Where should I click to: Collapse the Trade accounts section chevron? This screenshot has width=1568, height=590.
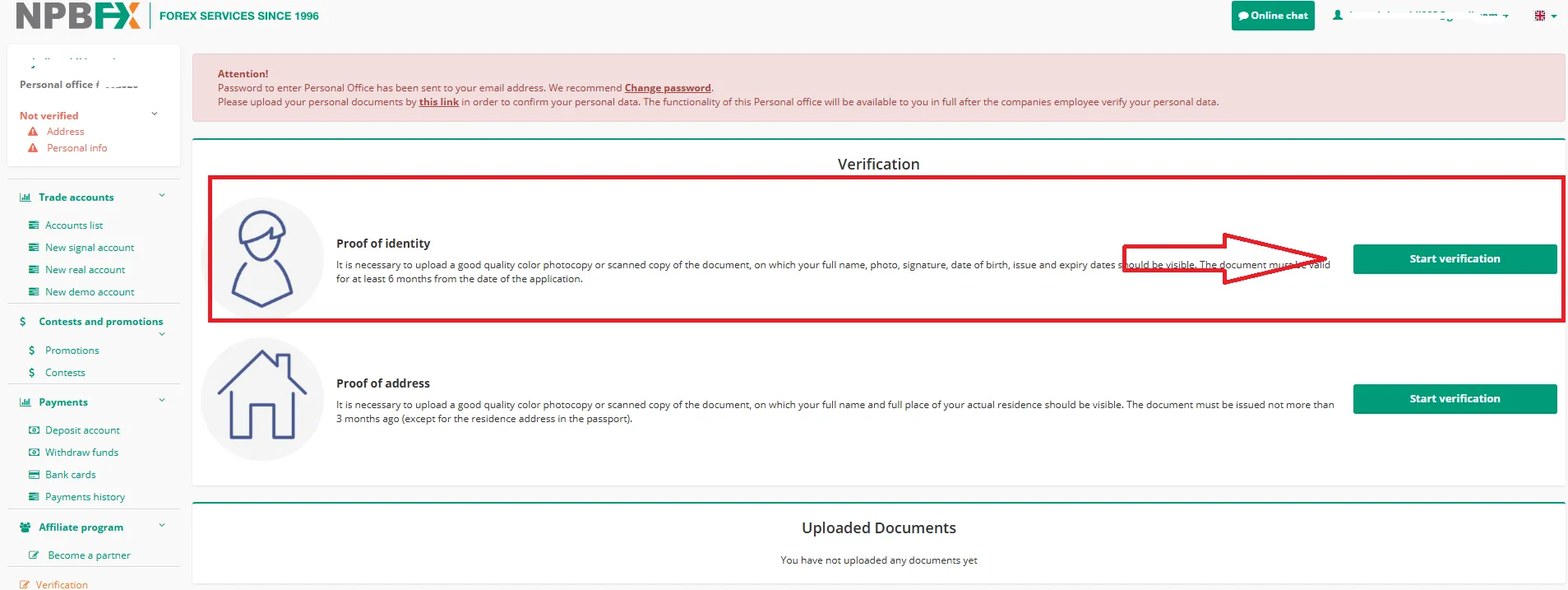point(162,196)
